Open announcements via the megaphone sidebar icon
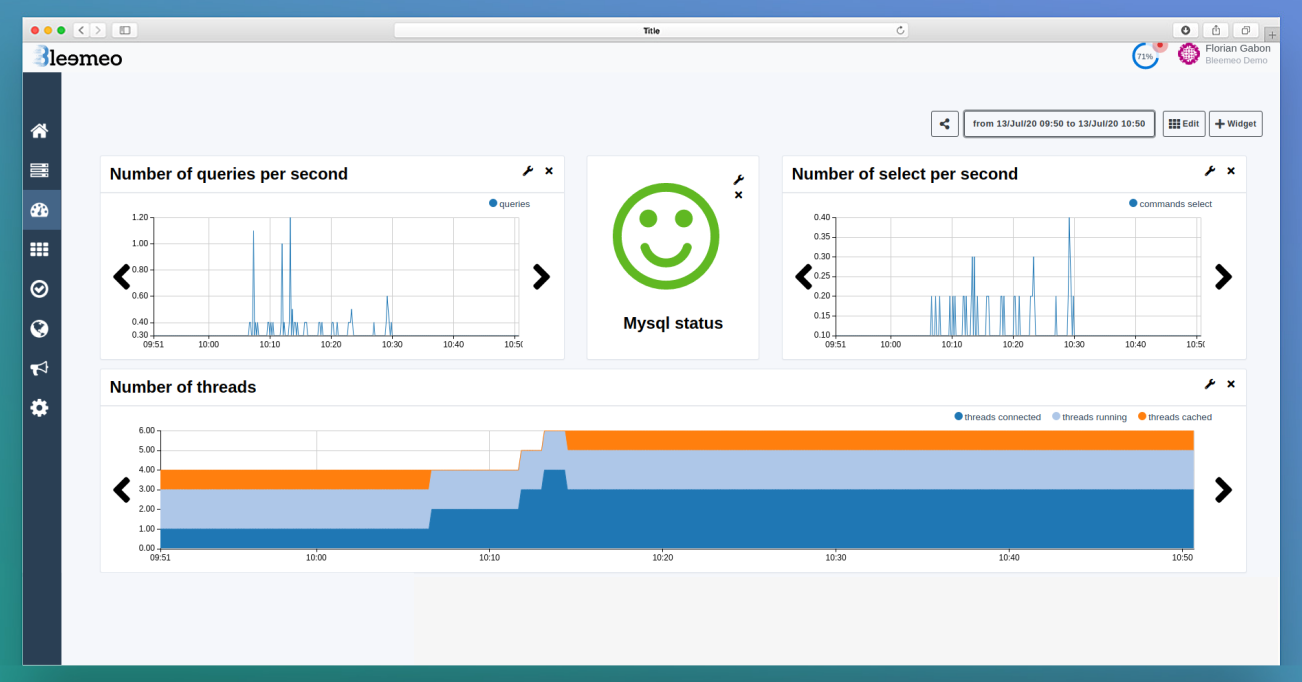 point(40,368)
